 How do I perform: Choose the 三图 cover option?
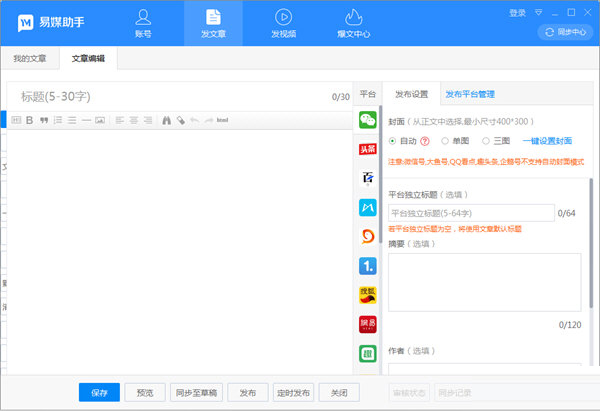click(x=487, y=141)
